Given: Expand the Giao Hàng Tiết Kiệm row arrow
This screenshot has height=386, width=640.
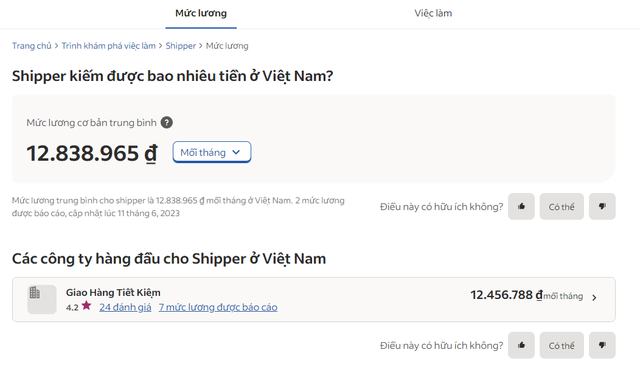Looking at the screenshot, I should coord(594,297).
